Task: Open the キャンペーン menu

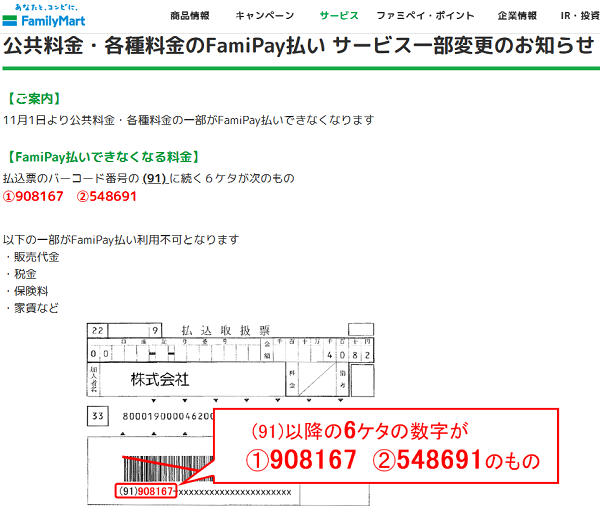Action: 265,16
